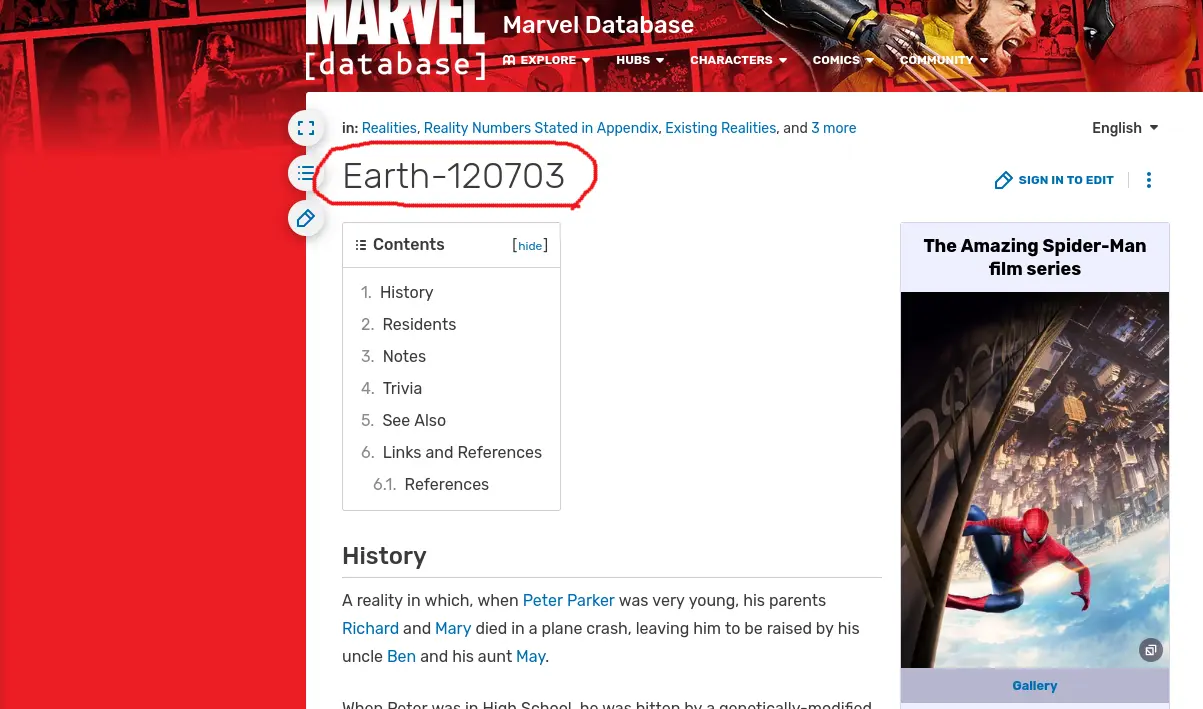Viewport: 1203px width, 709px height.
Task: Open the Community dropdown menu
Action: pos(944,60)
